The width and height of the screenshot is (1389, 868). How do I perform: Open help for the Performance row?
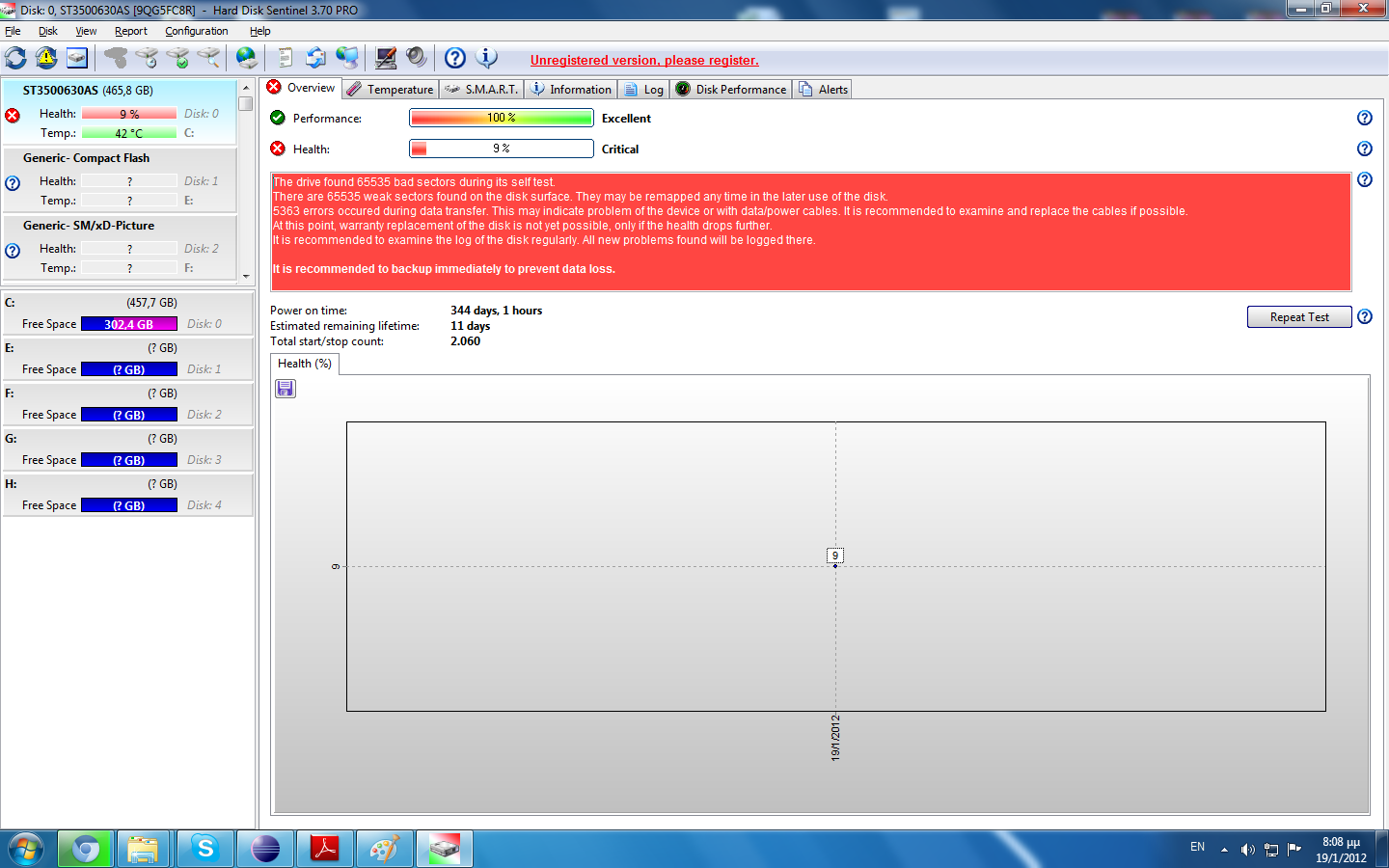tap(1365, 118)
